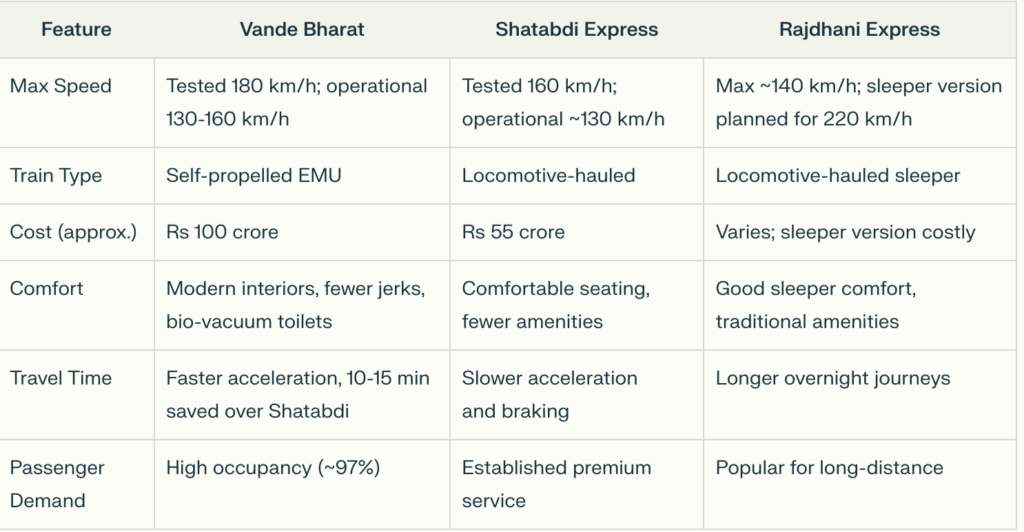Click the Rs 55 crore cell
The image size is (1024, 532).
point(513,232)
